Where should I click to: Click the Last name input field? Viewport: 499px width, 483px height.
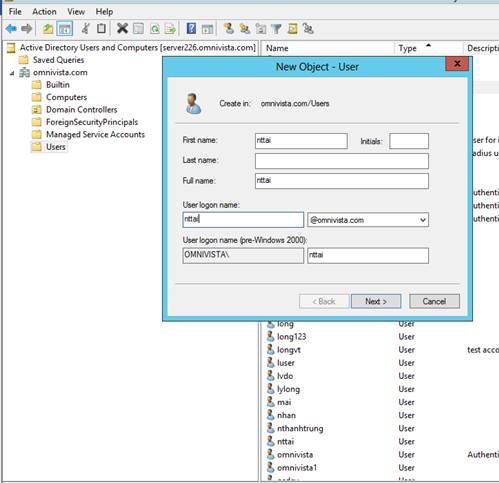coord(342,161)
